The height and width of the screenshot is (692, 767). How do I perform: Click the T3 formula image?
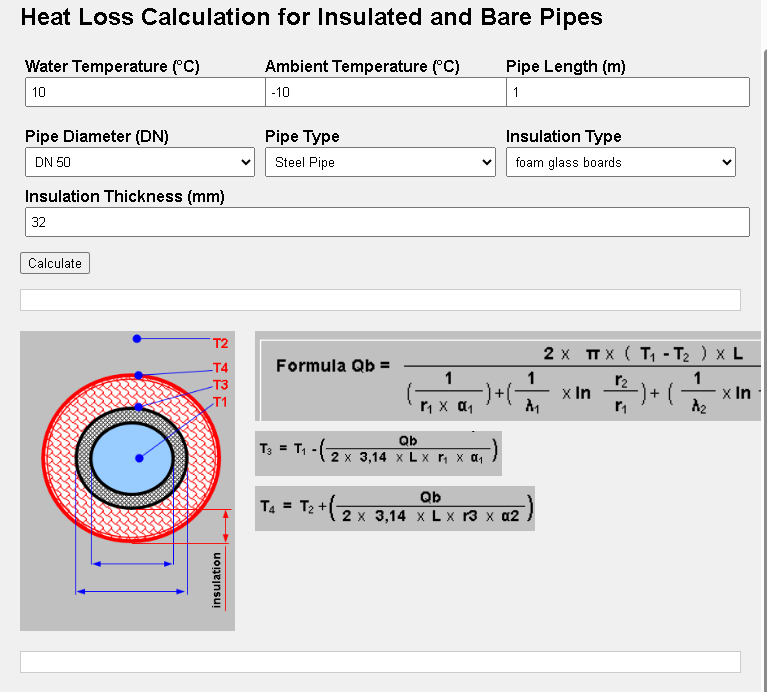pos(378,453)
